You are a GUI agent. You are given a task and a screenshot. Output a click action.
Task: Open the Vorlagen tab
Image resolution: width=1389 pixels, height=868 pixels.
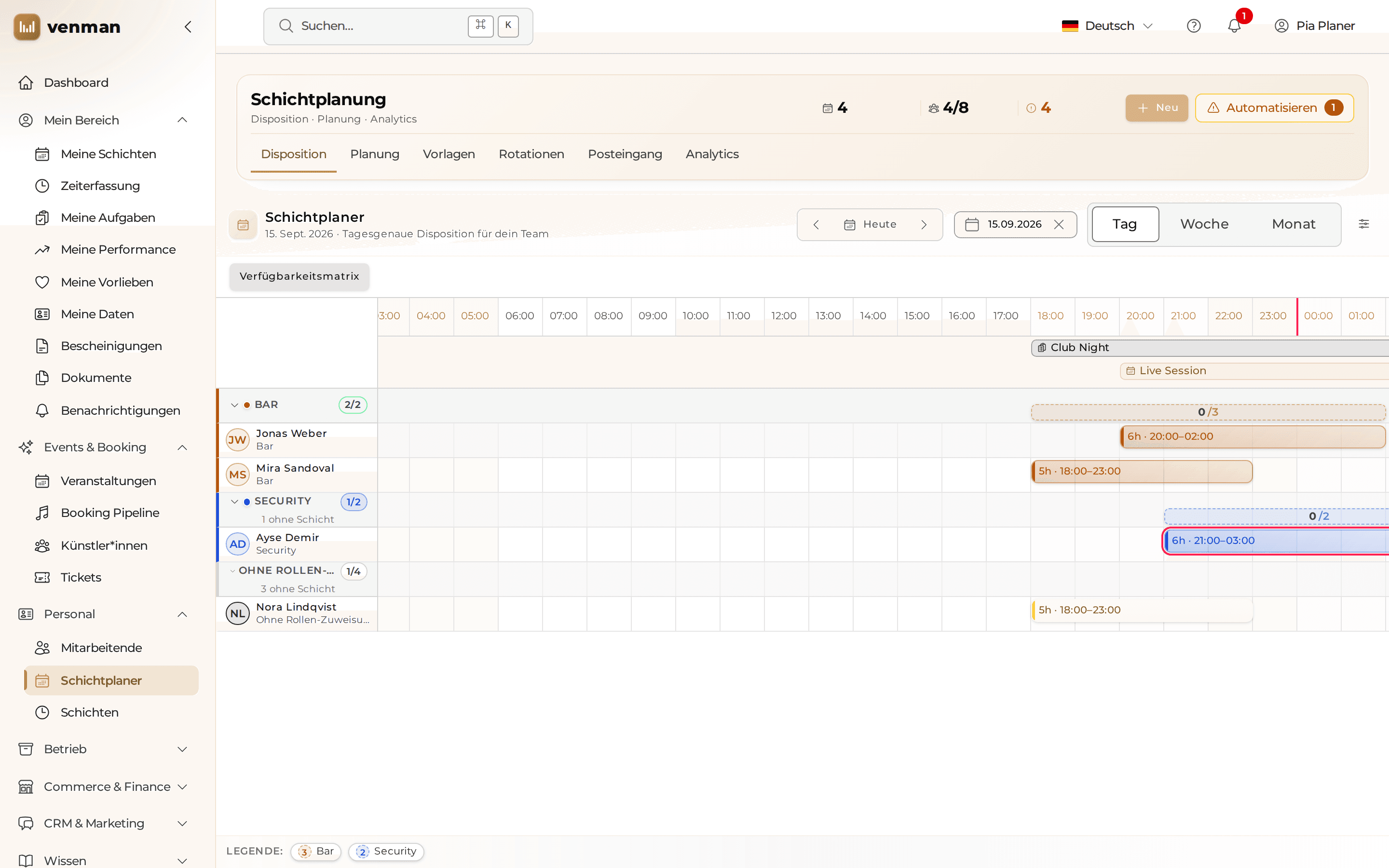click(x=449, y=154)
